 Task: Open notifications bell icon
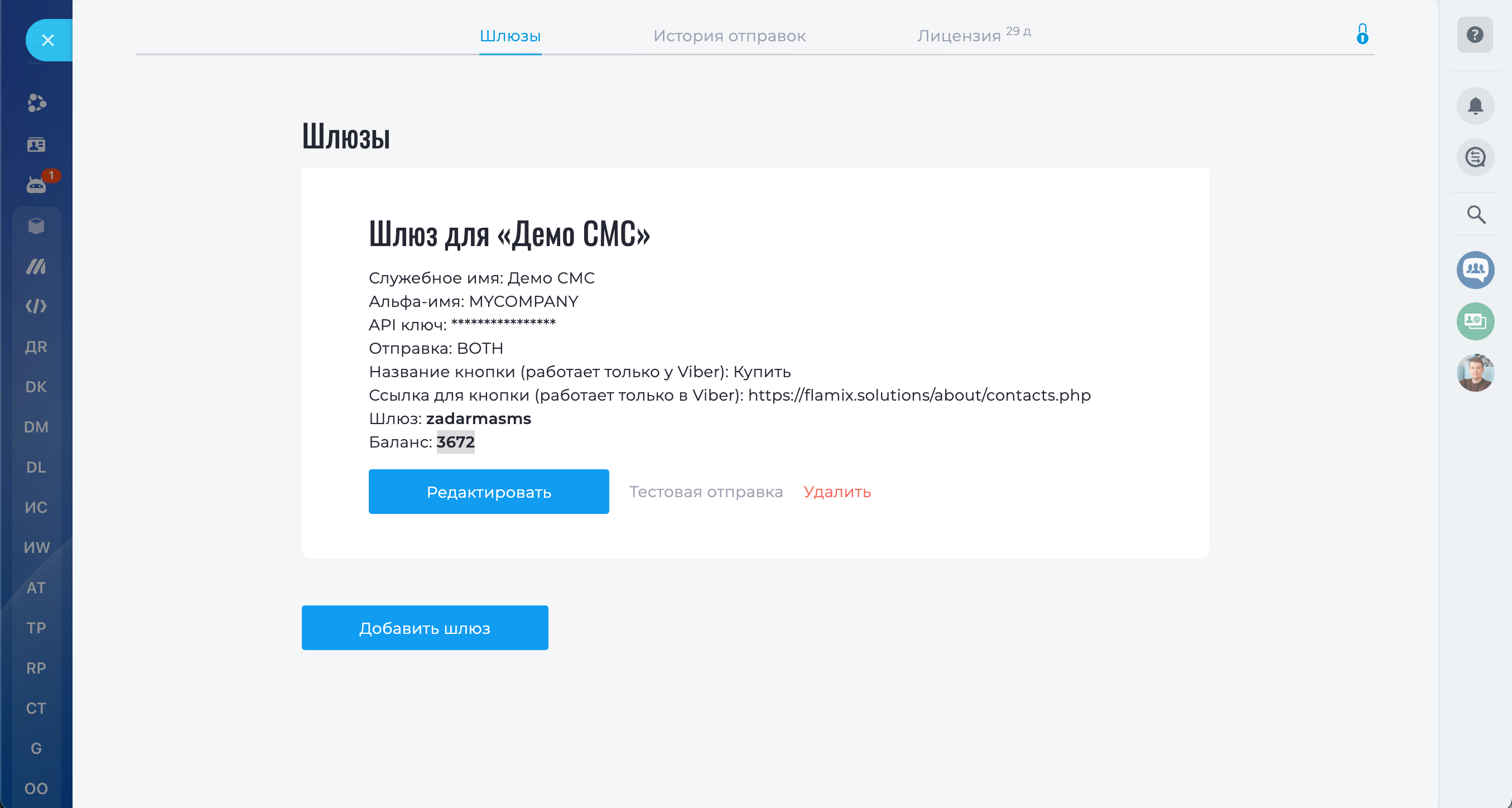(x=1475, y=106)
